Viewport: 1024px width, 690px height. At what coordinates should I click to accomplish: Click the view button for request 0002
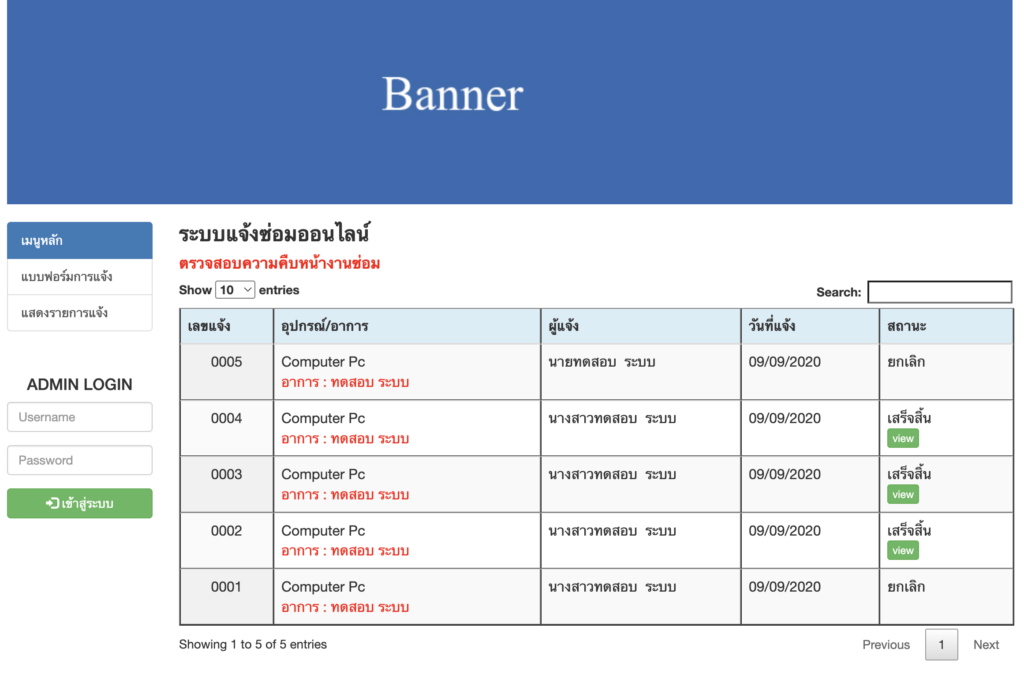[x=902, y=549]
